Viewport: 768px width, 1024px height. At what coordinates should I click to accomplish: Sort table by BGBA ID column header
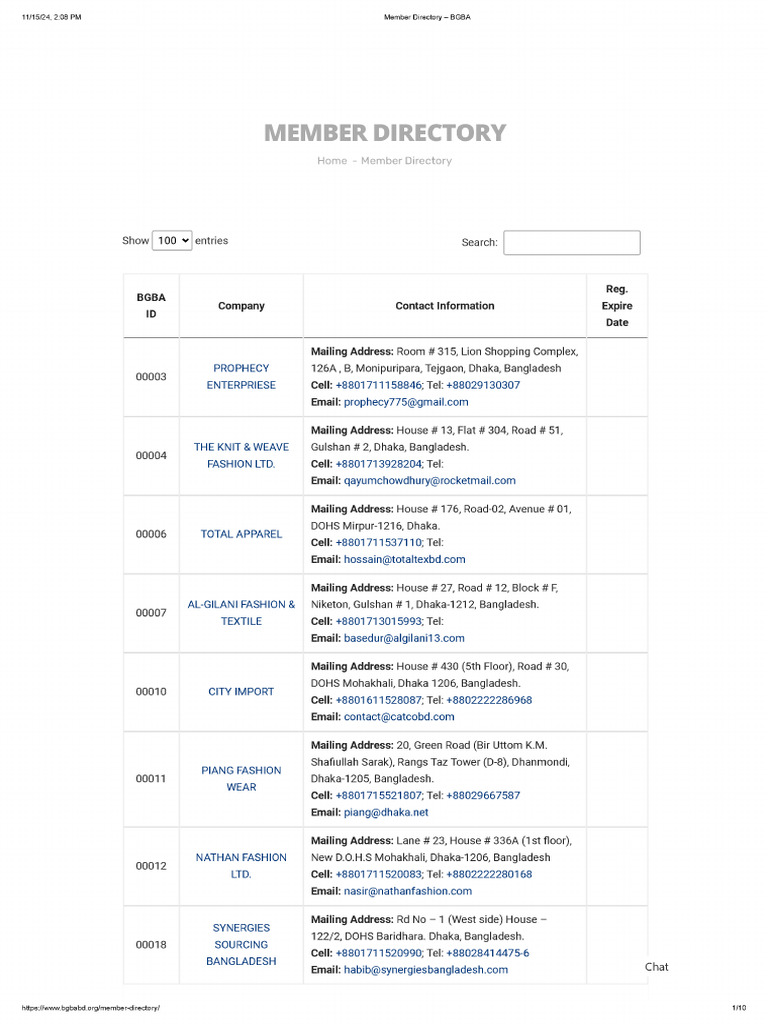[151, 306]
